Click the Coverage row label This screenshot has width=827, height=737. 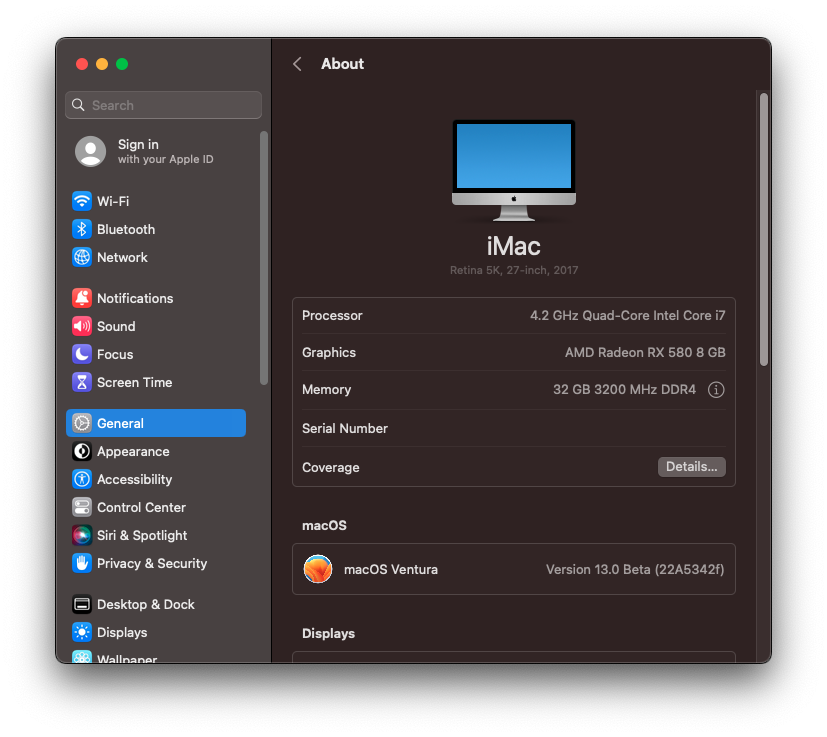[x=331, y=467]
